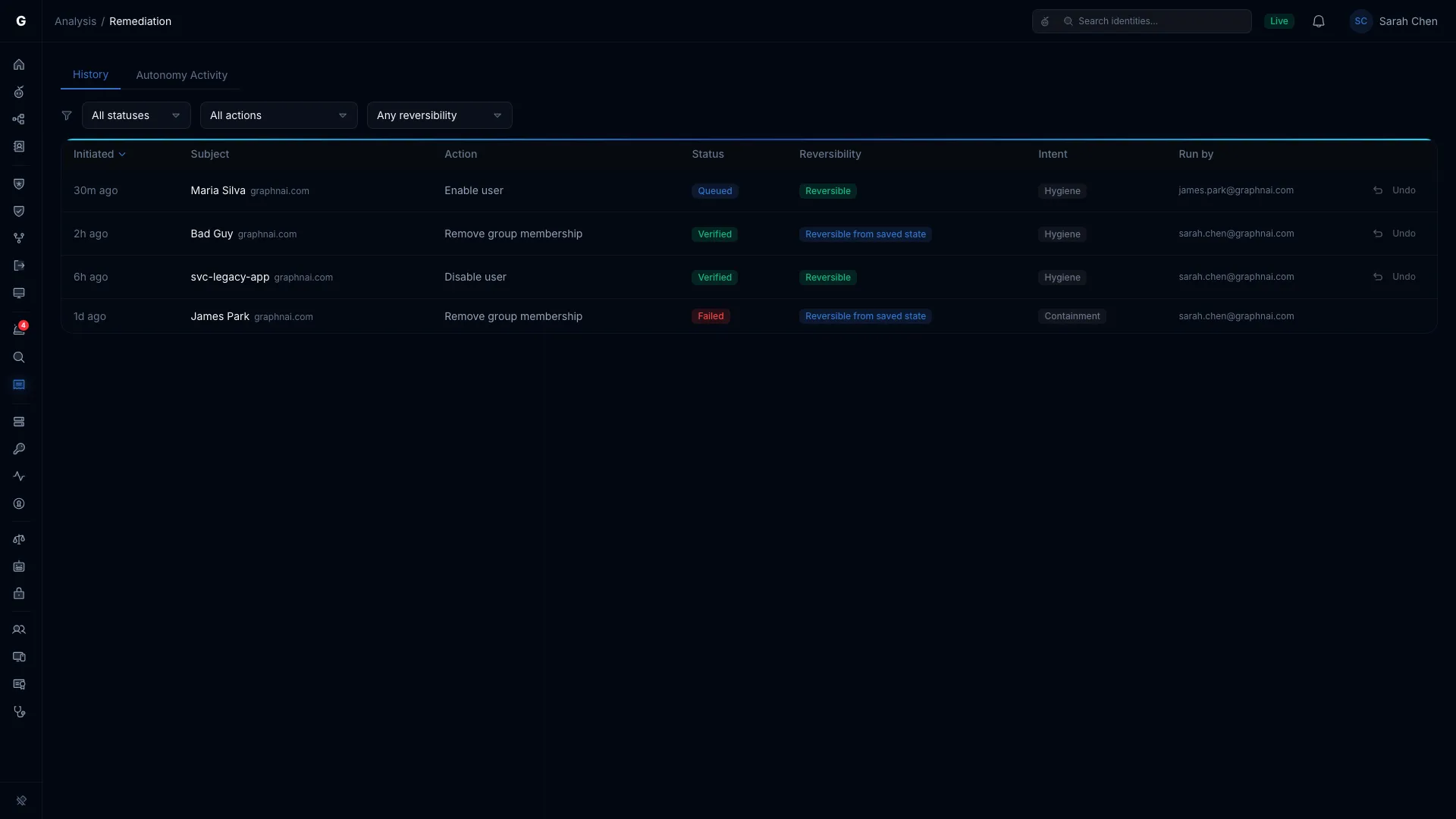Open the home icon in the sidebar
This screenshot has height=819, width=1456.
(19, 64)
